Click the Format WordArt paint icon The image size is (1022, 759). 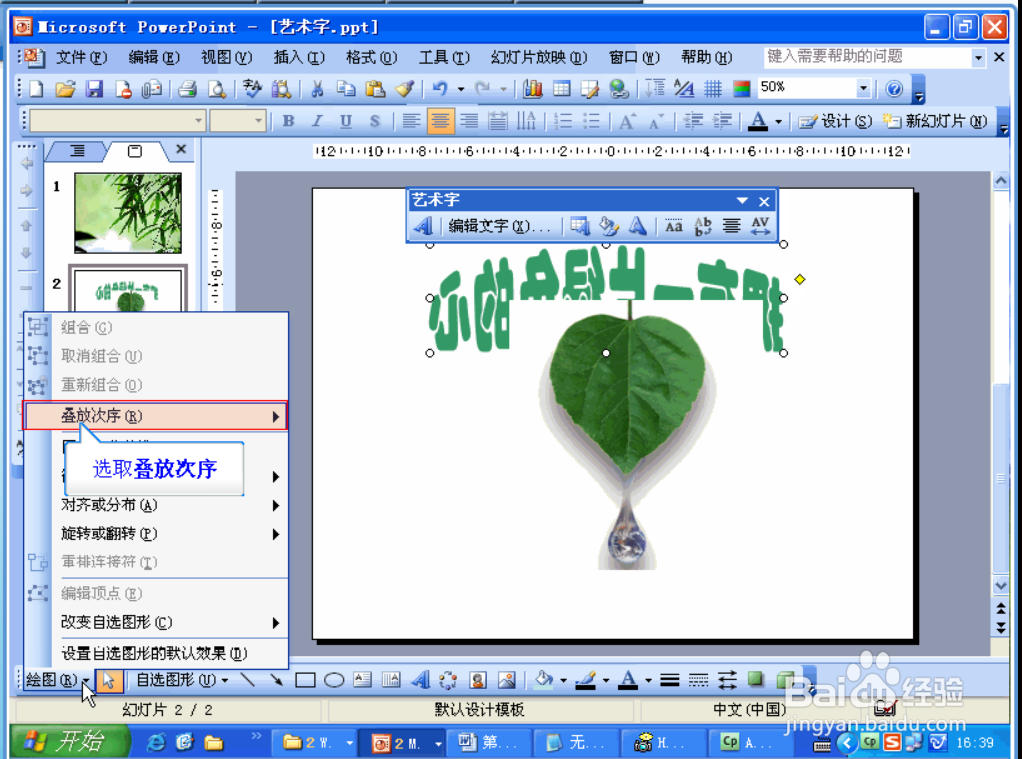click(x=609, y=226)
